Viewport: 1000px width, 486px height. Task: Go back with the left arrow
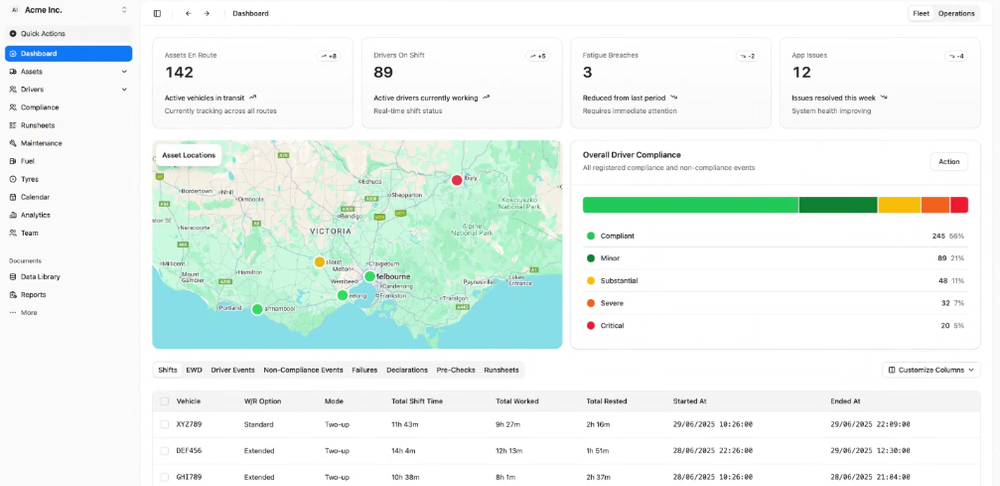pyautogui.click(x=188, y=13)
